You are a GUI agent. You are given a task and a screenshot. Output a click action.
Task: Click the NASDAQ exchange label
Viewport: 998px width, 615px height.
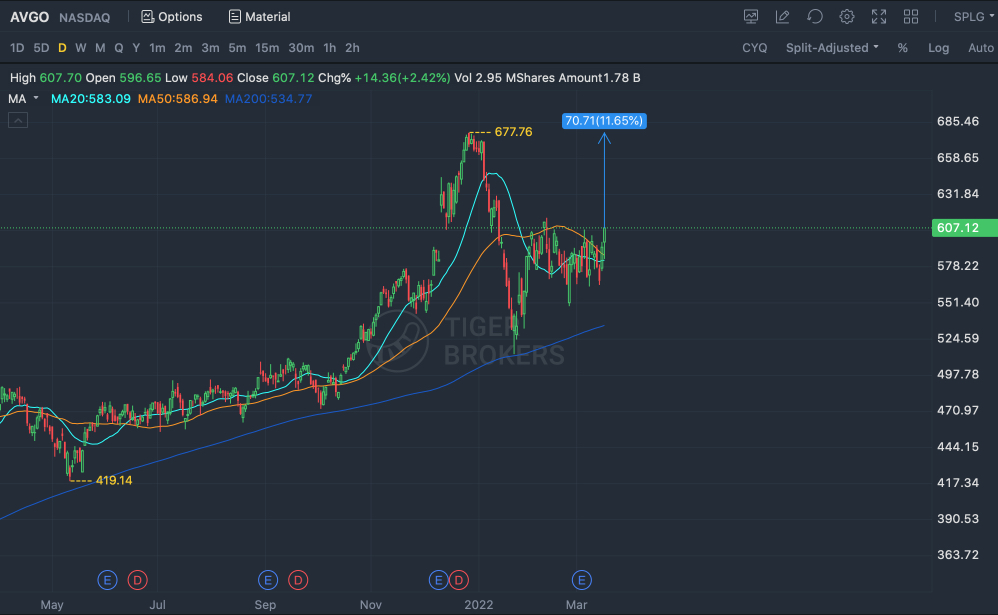pos(85,17)
